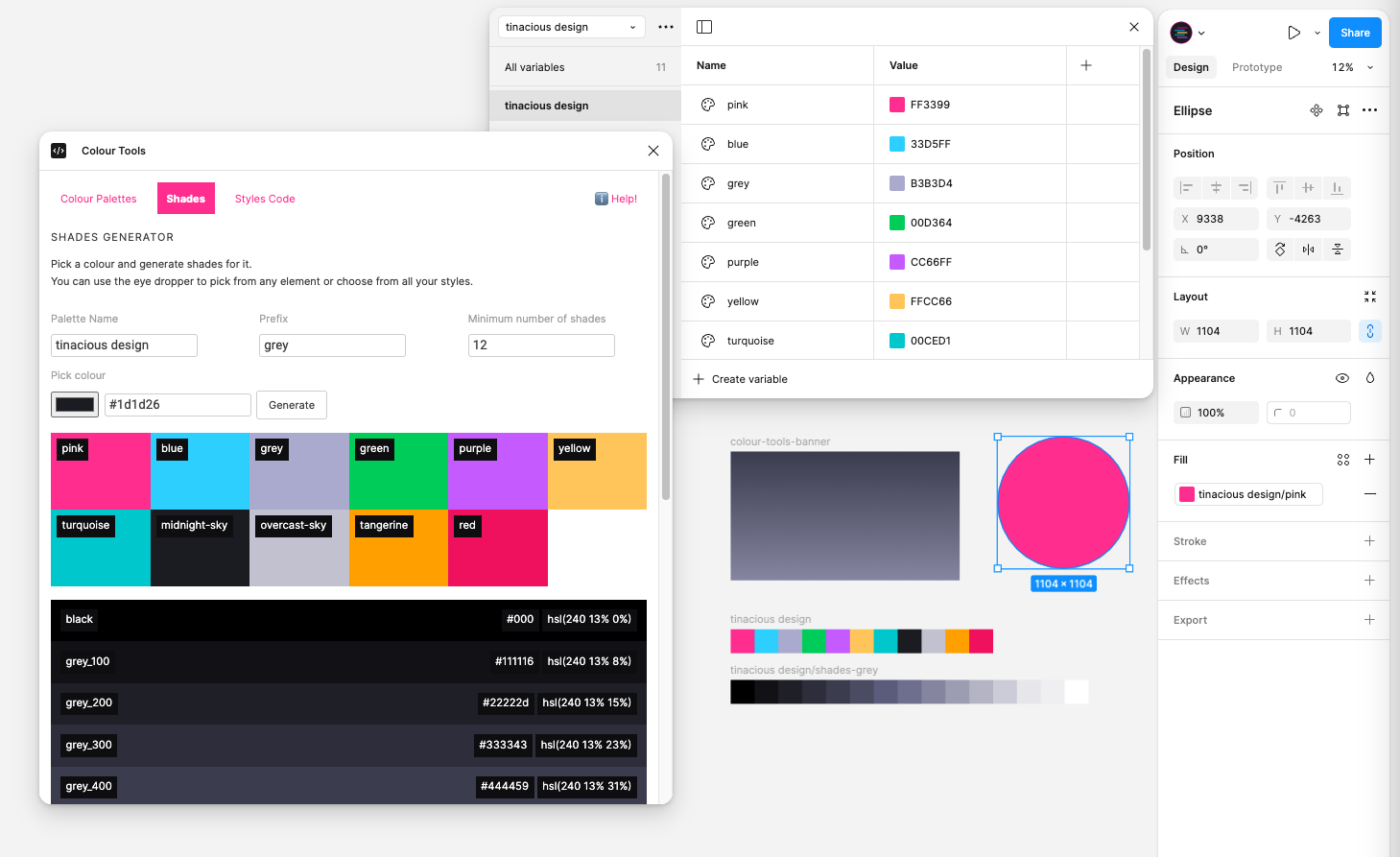The height and width of the screenshot is (857, 1400).
Task: Toggle the variables sidebar panel icon
Action: [x=704, y=27]
